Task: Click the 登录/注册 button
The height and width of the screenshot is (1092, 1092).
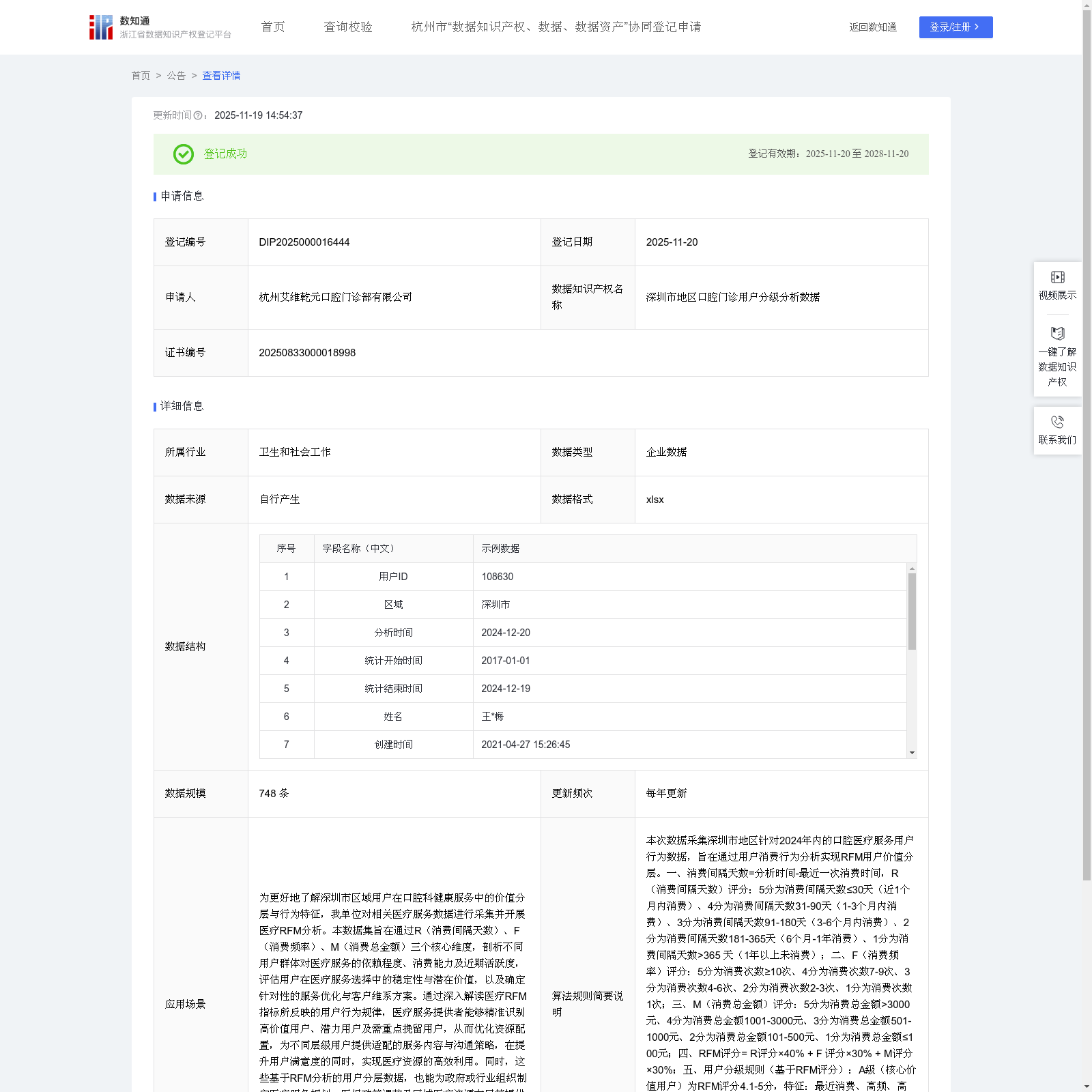Action: (x=955, y=27)
